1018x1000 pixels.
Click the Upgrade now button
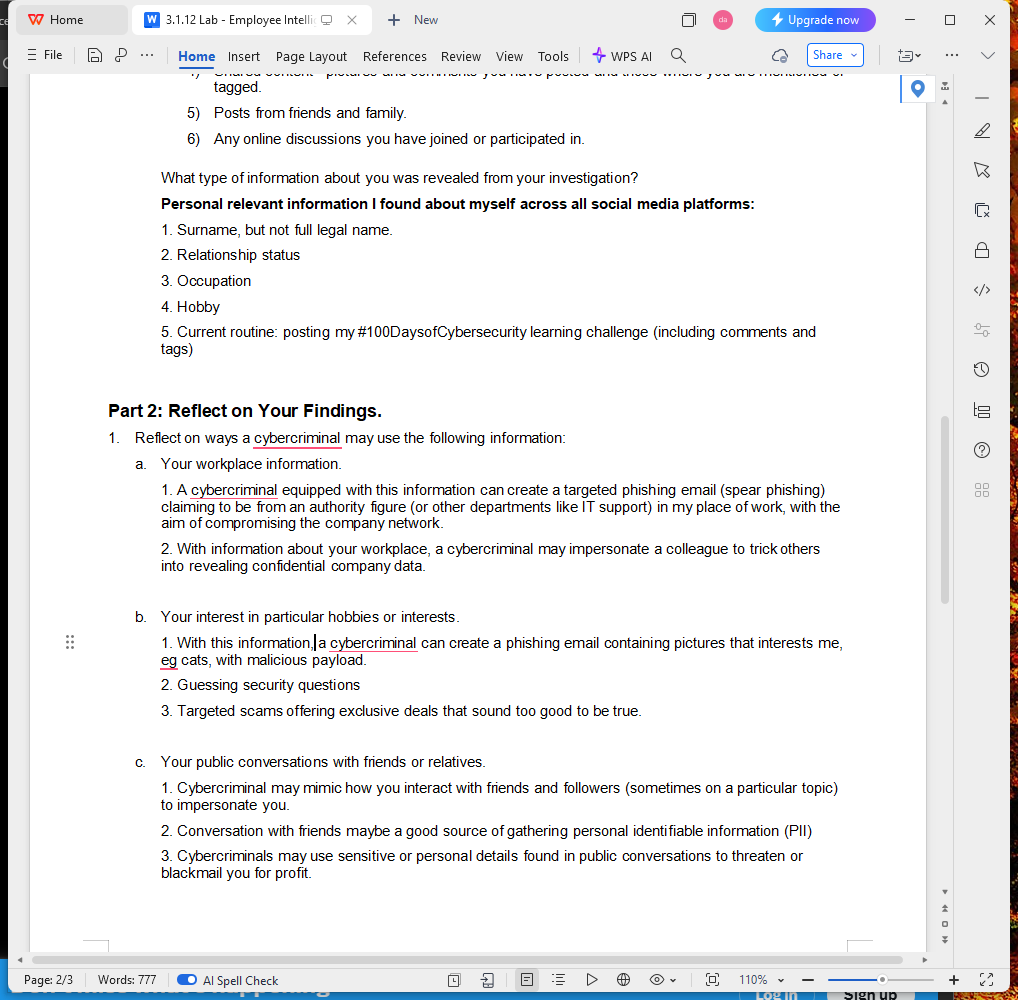point(815,20)
